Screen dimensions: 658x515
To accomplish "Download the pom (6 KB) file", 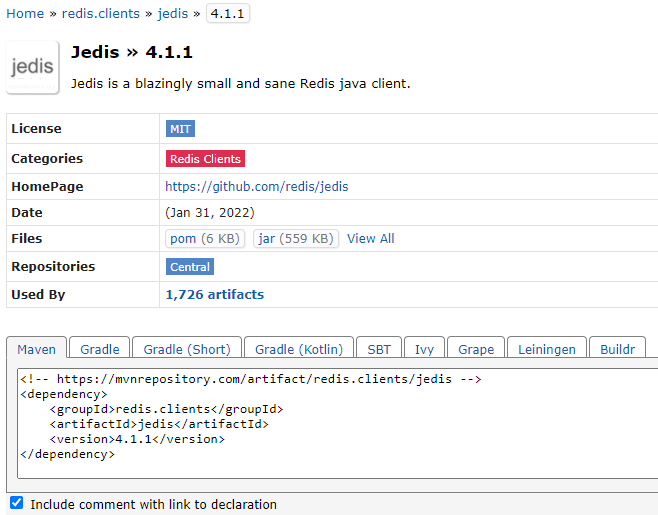I will pos(205,238).
